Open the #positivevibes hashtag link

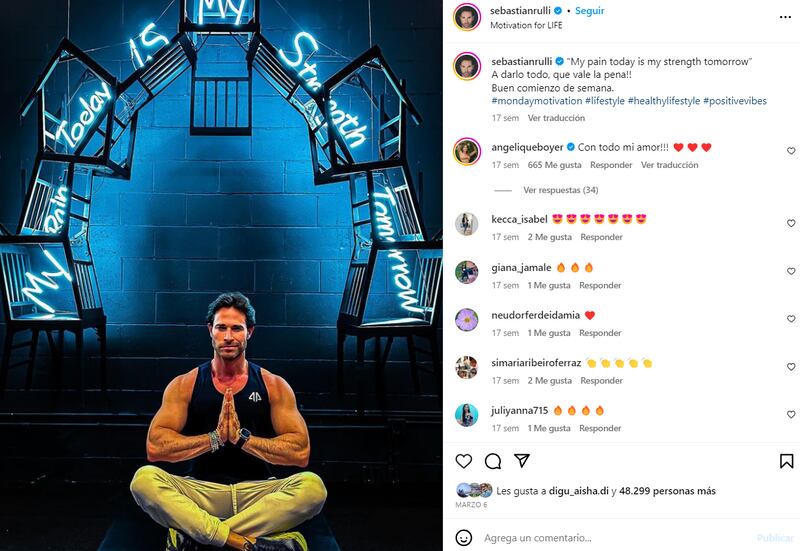(x=735, y=101)
